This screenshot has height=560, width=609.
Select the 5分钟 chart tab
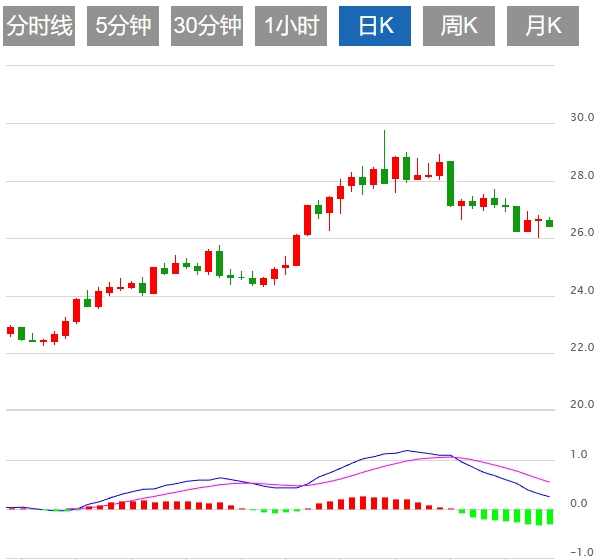click(124, 27)
